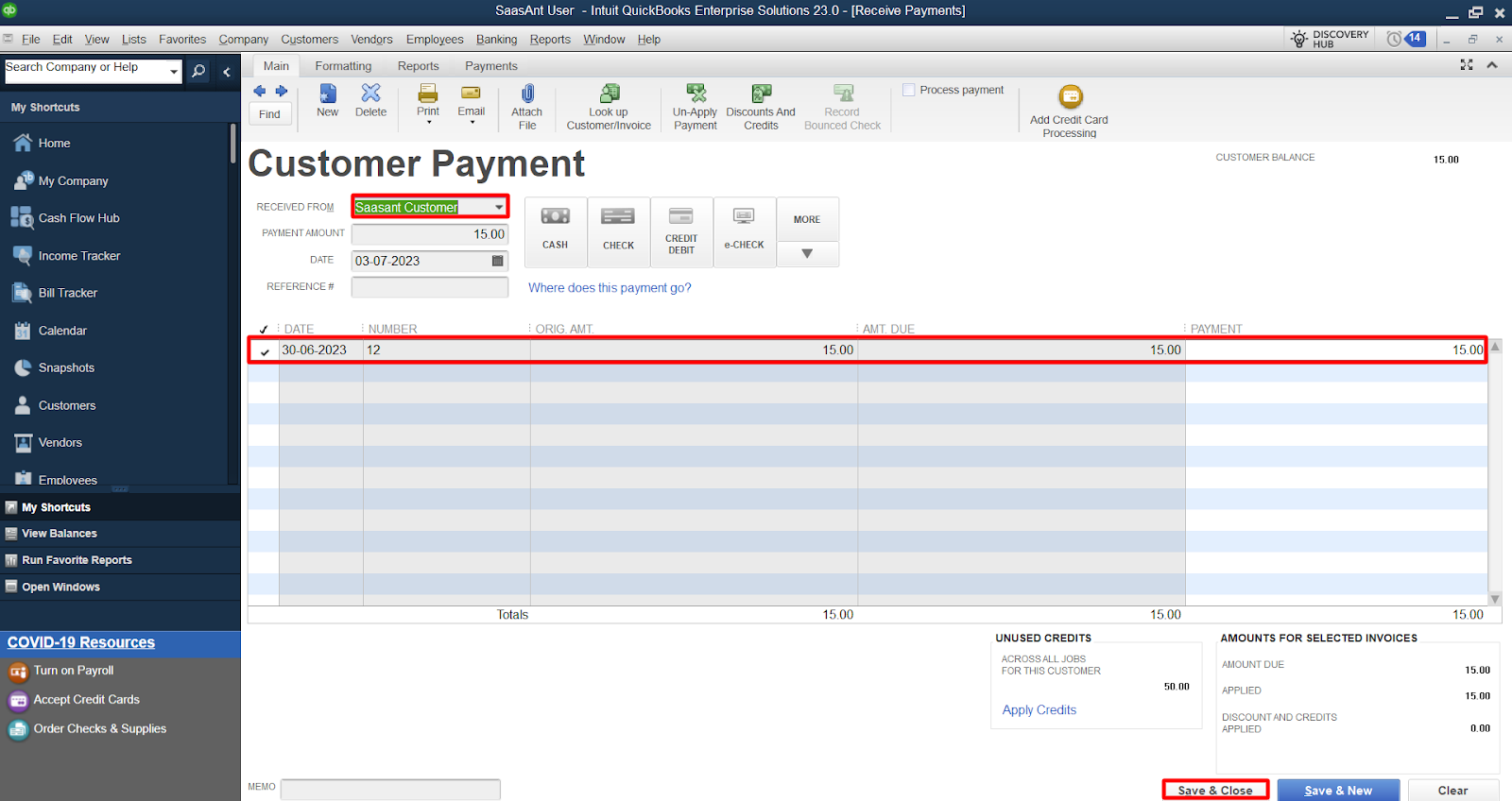The height and width of the screenshot is (801, 1512).
Task: Go to next payment with forward arrow
Action: (281, 91)
